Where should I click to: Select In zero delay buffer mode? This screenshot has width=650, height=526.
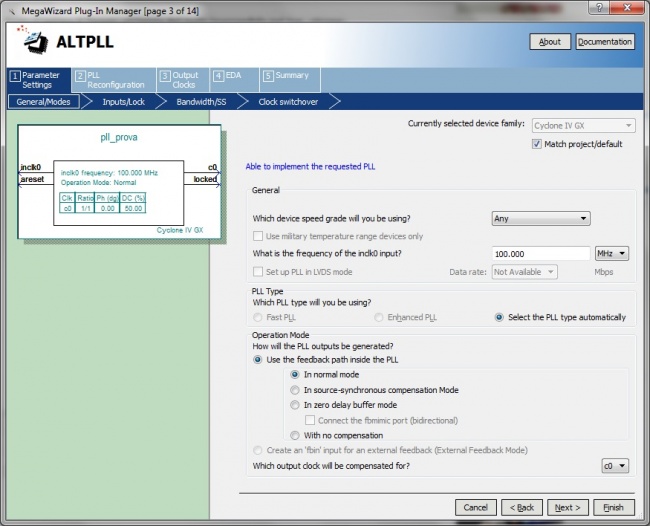click(x=295, y=405)
